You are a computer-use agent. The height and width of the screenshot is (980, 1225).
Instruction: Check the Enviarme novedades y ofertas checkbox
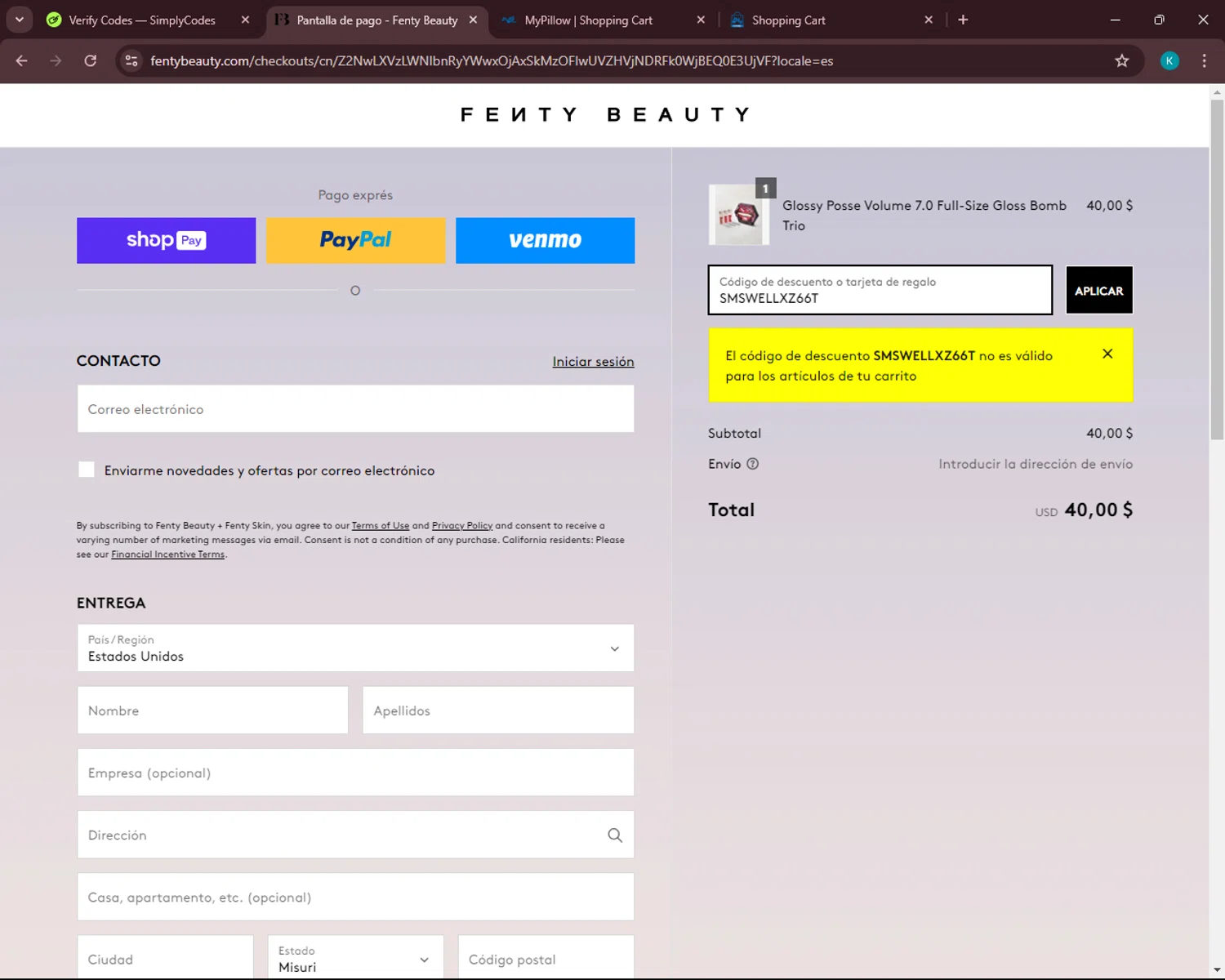[87, 470]
